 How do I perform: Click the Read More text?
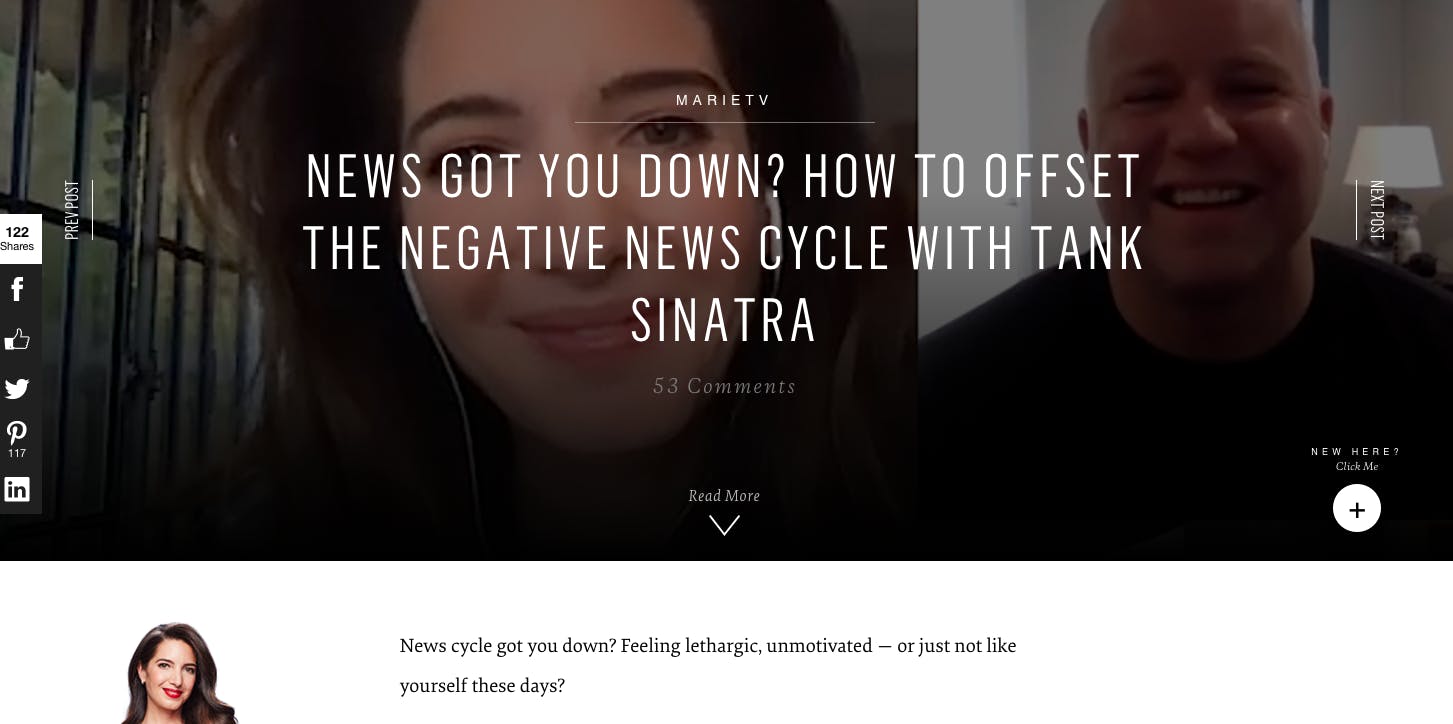click(x=724, y=496)
